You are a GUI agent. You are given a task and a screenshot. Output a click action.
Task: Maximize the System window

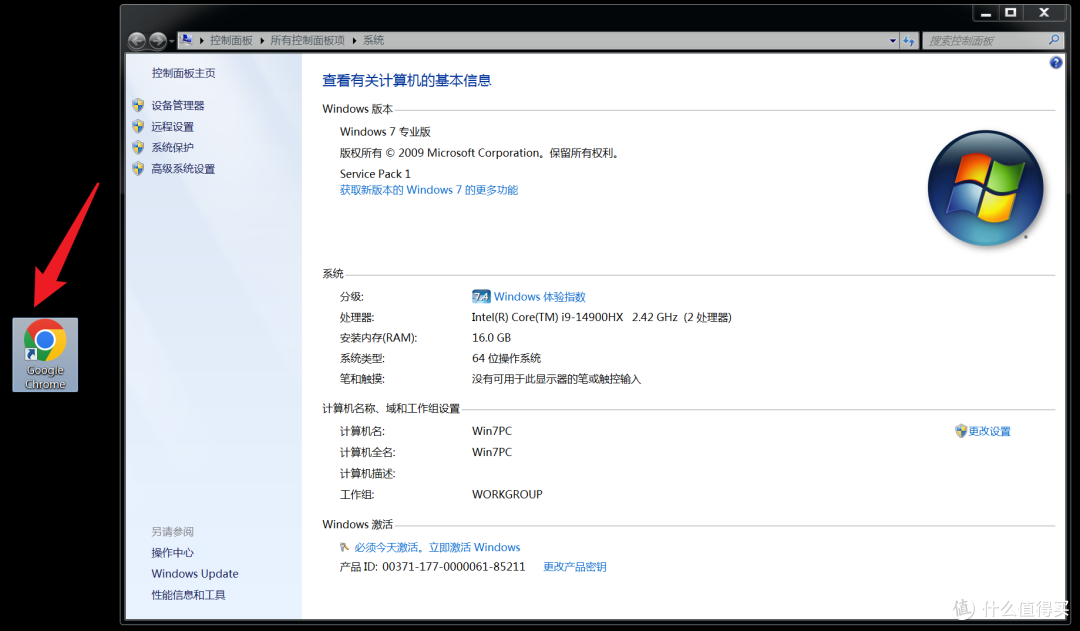(1010, 13)
